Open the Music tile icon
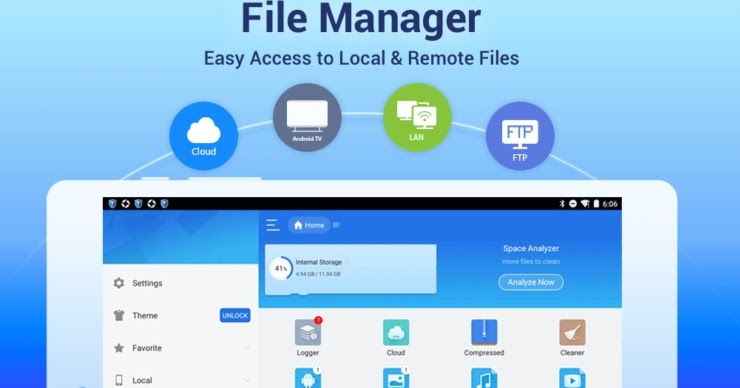Screen dimensions: 740x388 (x=484, y=379)
